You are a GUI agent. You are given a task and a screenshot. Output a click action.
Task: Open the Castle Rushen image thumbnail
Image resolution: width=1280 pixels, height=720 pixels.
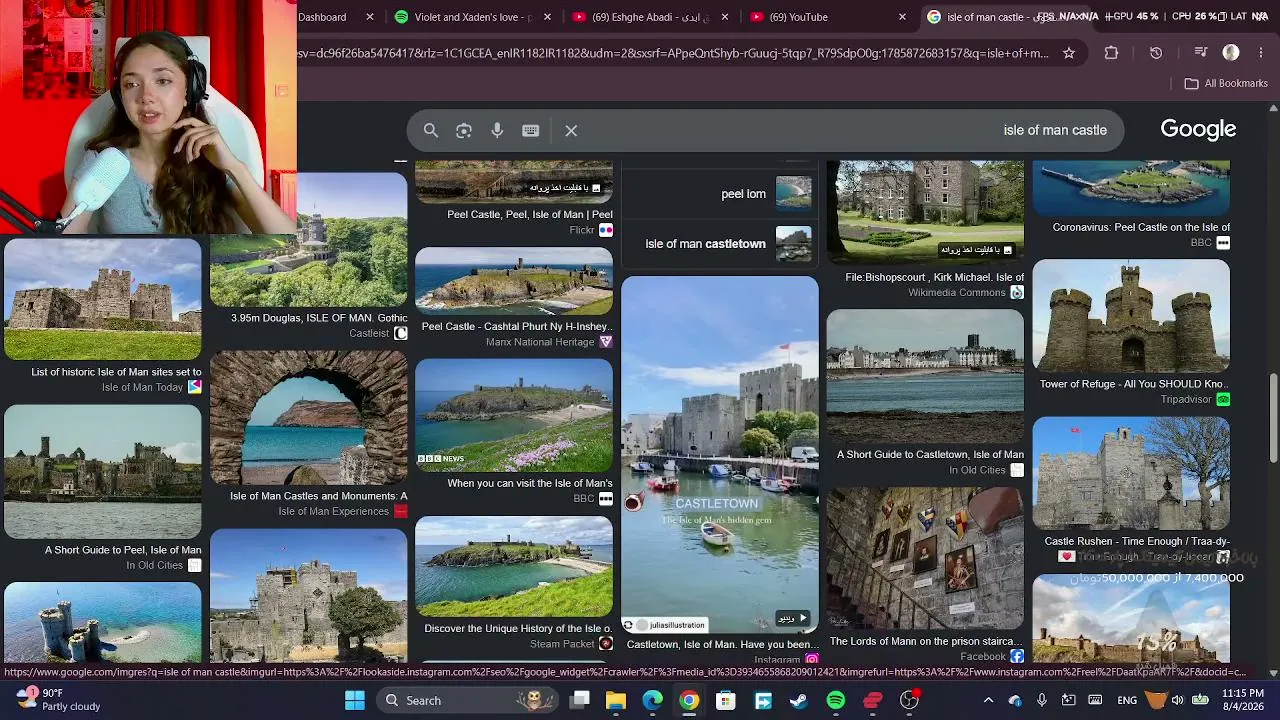[1131, 473]
